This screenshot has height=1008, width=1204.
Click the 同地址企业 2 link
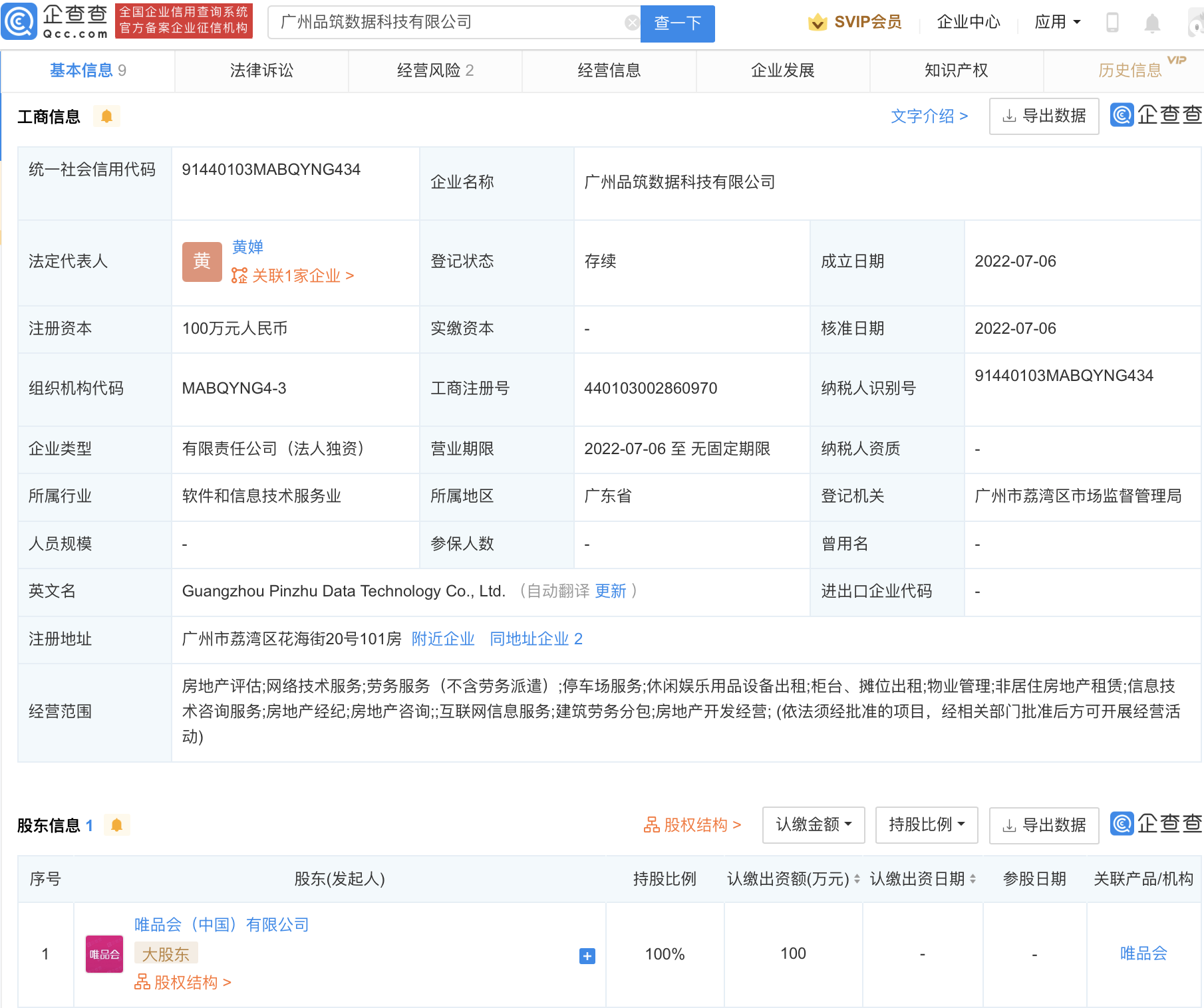coord(536,638)
